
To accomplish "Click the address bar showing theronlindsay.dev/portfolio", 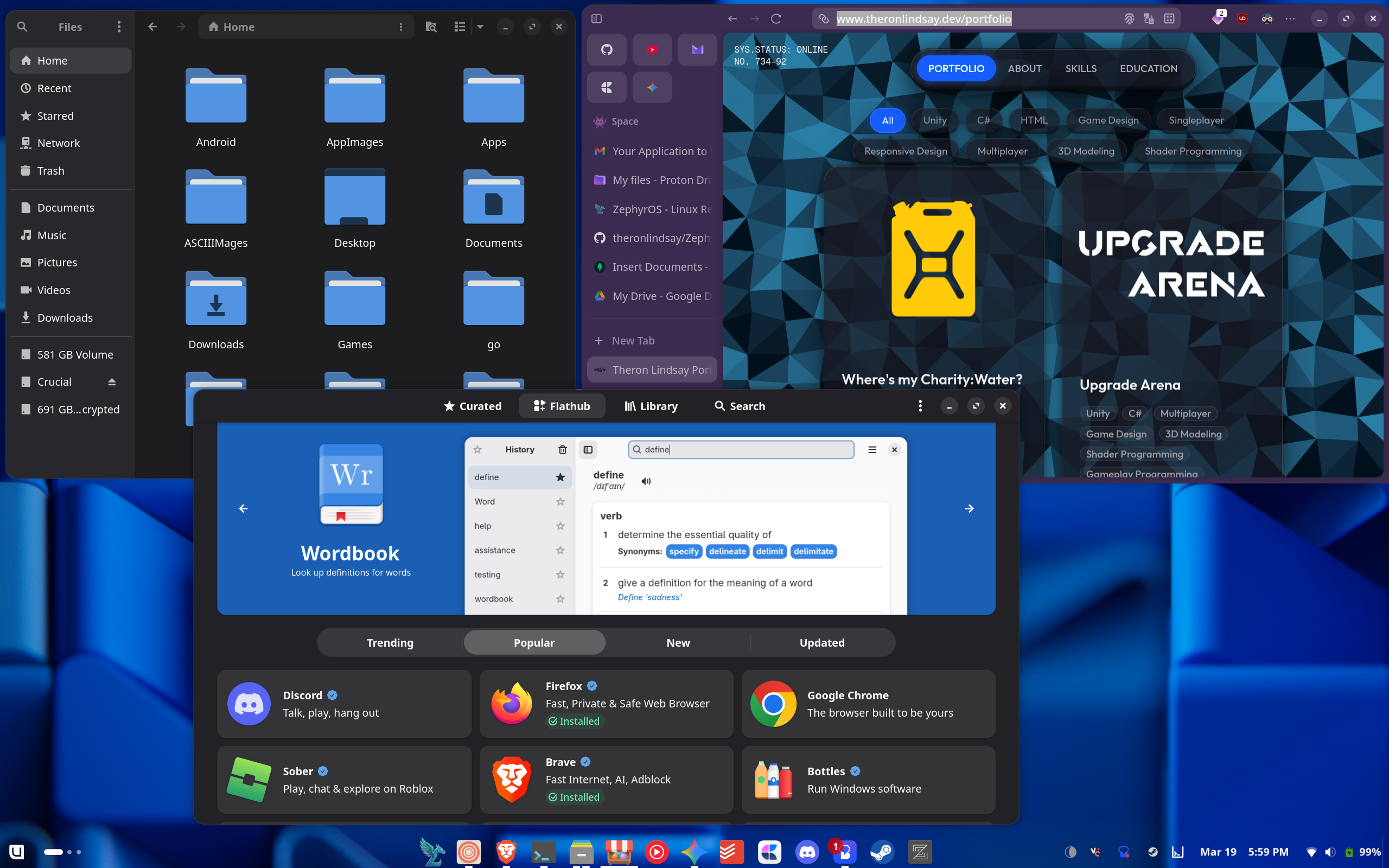I will click(923, 18).
